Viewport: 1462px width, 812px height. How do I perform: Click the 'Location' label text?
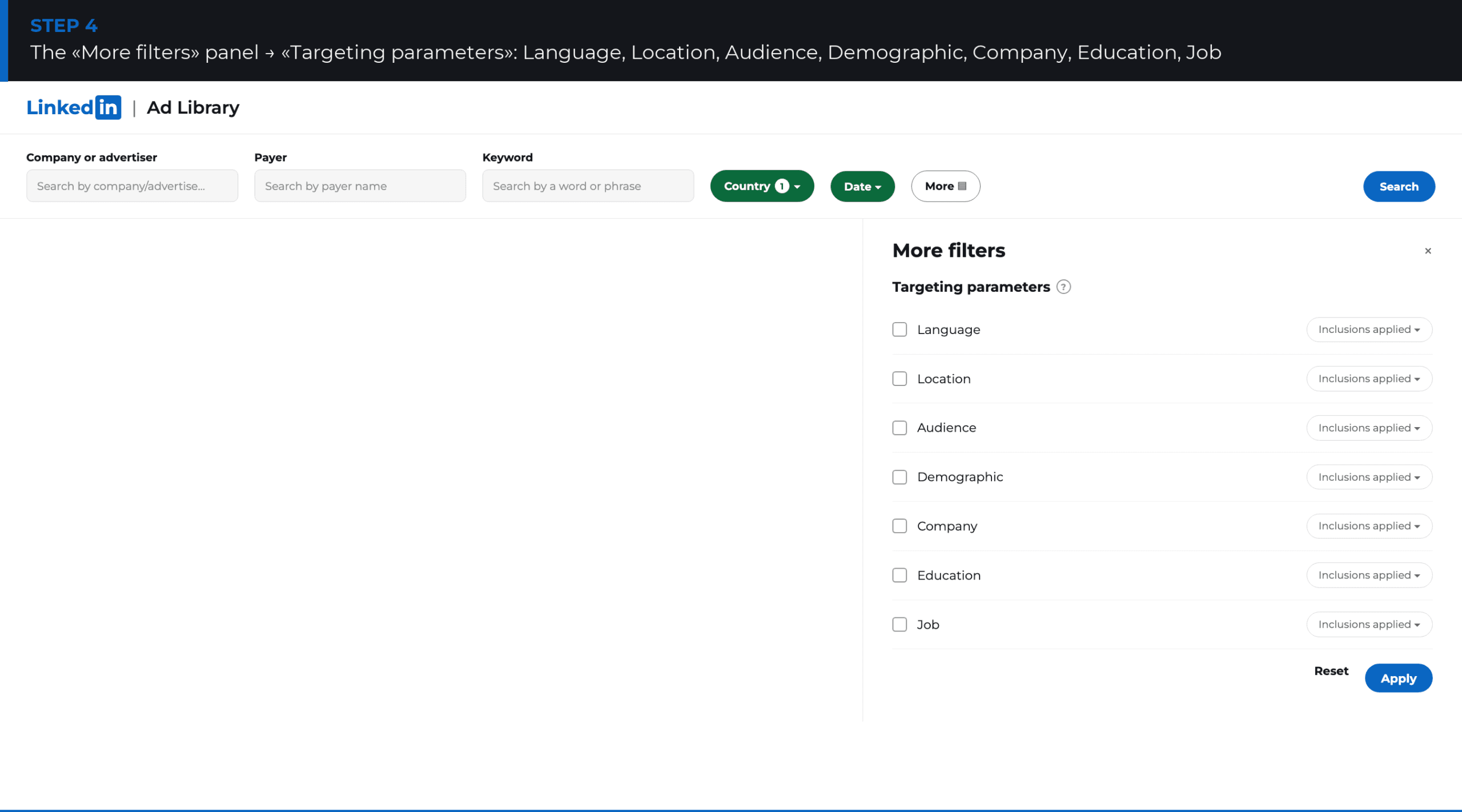pyautogui.click(x=943, y=379)
